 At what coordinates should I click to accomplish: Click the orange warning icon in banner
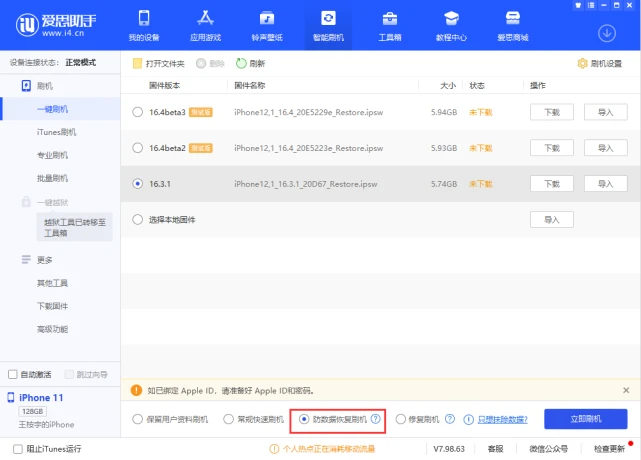136,390
